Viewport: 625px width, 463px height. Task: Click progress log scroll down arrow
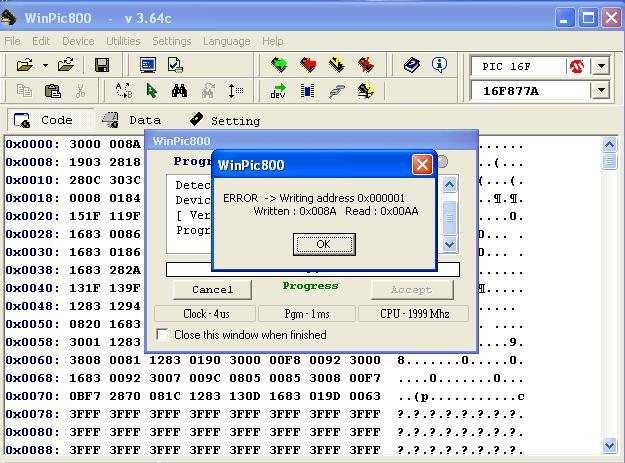(449, 244)
